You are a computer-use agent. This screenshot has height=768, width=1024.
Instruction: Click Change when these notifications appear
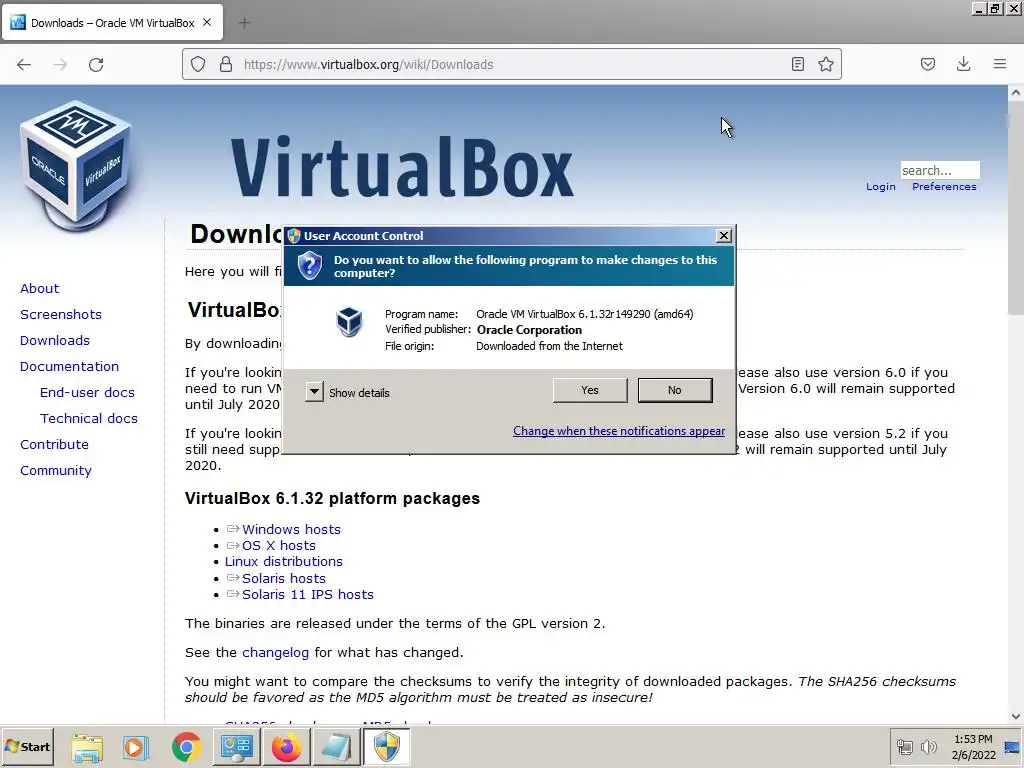(618, 431)
